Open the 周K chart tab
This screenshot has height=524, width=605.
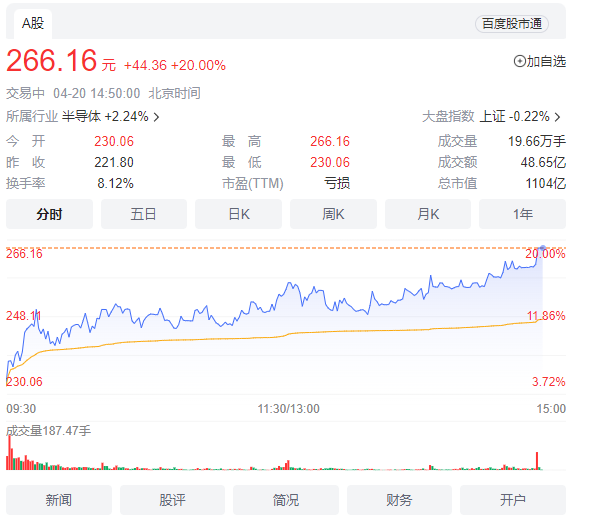tap(333, 214)
